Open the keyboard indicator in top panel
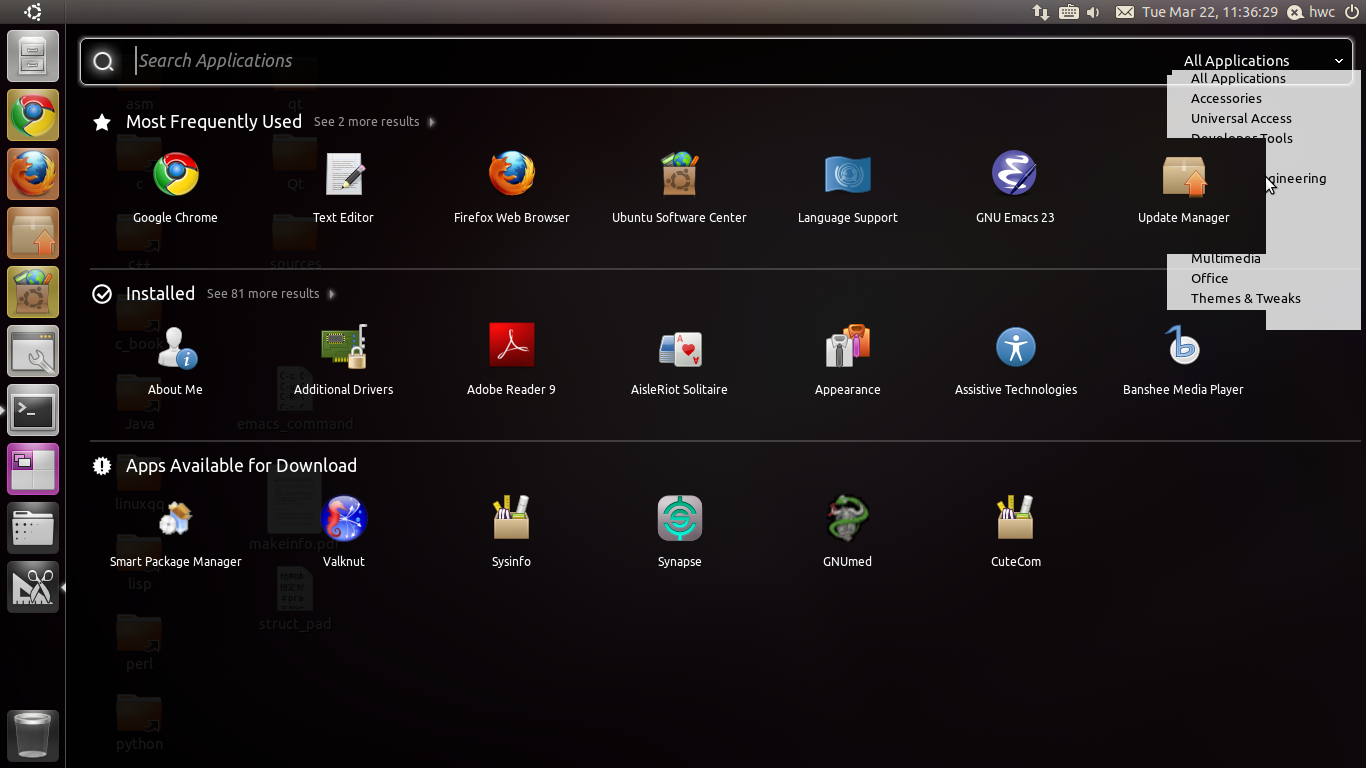This screenshot has height=768, width=1366. pyautogui.click(x=1068, y=12)
